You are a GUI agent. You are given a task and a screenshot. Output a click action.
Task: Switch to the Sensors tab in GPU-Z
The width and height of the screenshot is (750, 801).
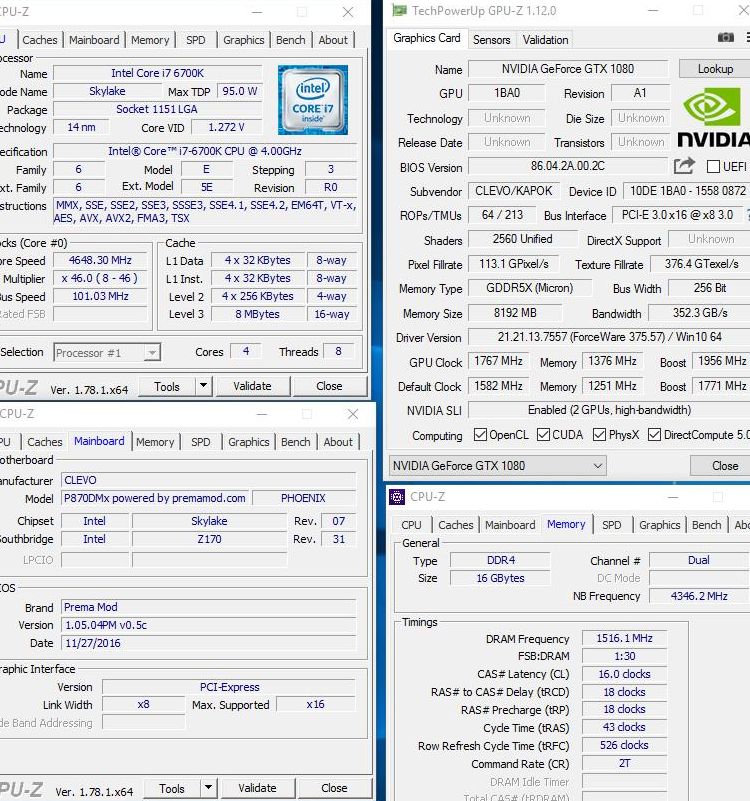(491, 40)
